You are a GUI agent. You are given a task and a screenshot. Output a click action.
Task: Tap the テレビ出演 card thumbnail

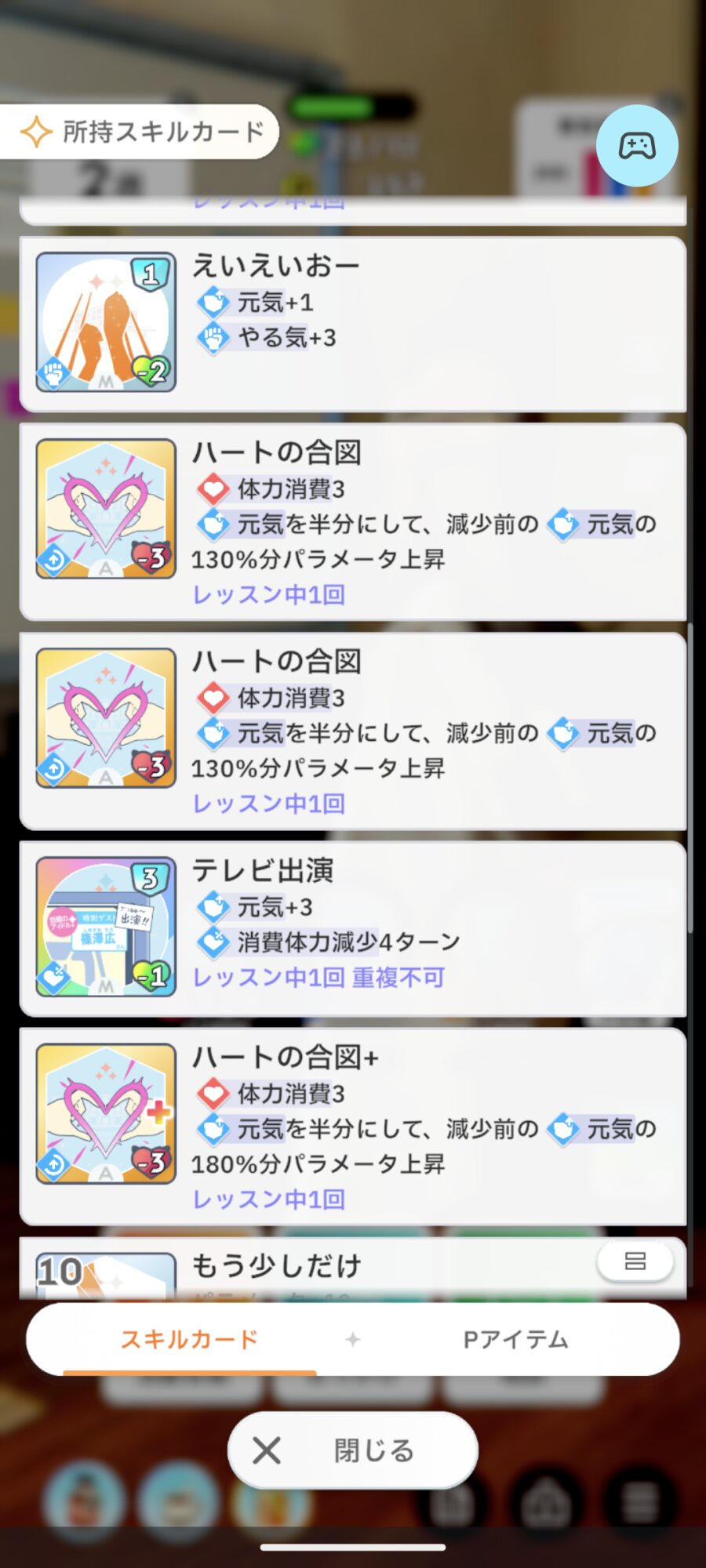pos(106,927)
